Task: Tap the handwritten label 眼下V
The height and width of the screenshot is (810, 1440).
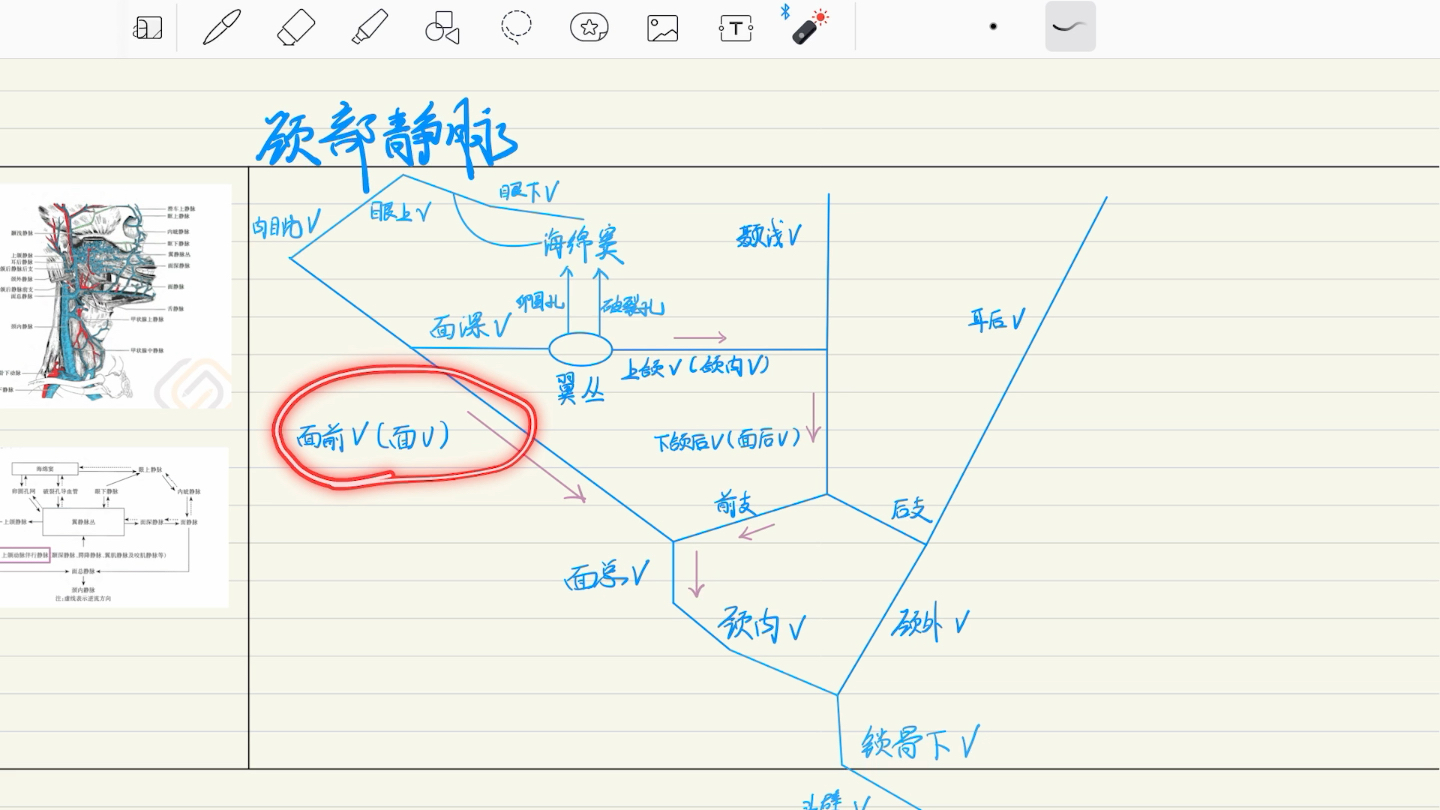Action: (528, 191)
